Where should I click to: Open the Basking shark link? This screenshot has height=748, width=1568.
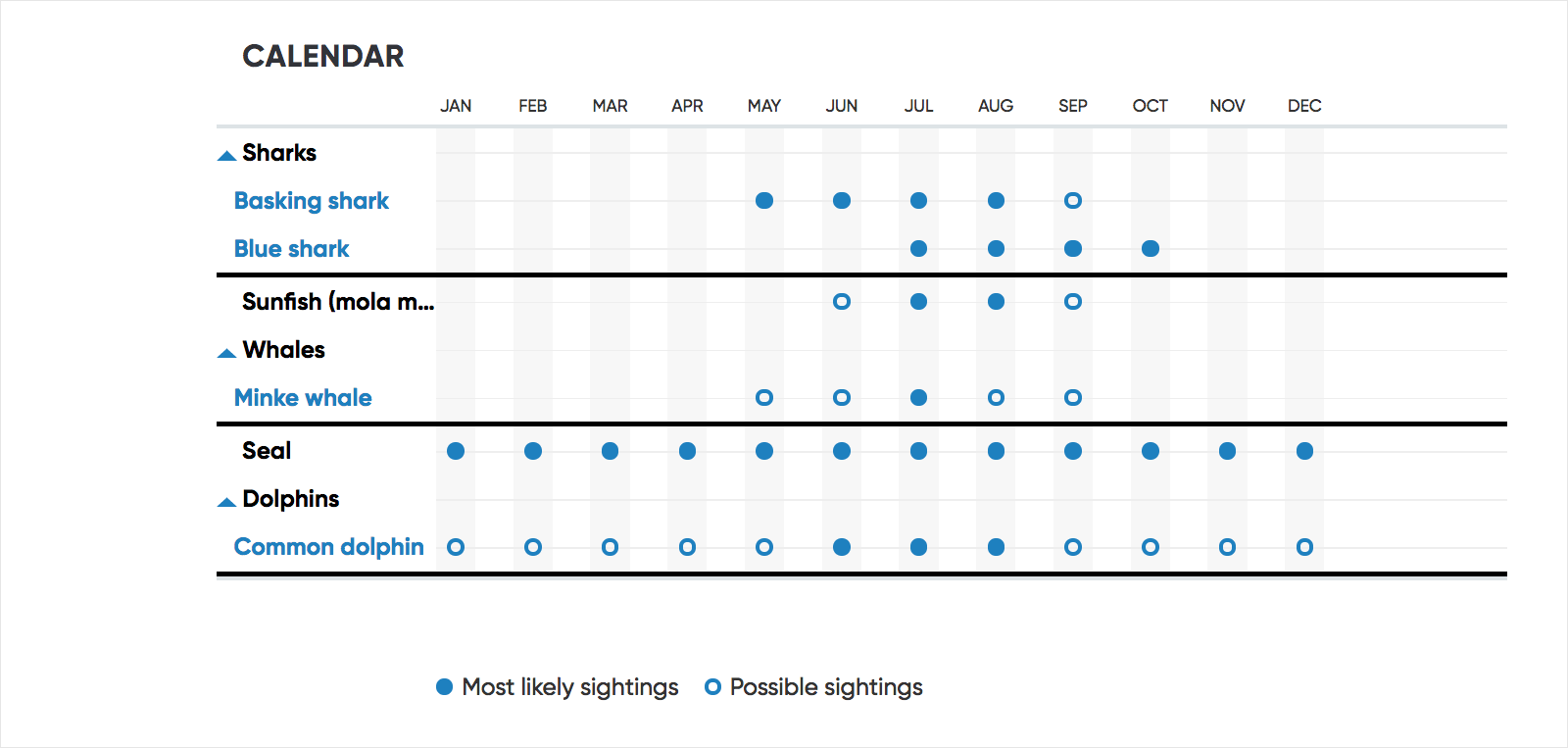click(x=311, y=201)
